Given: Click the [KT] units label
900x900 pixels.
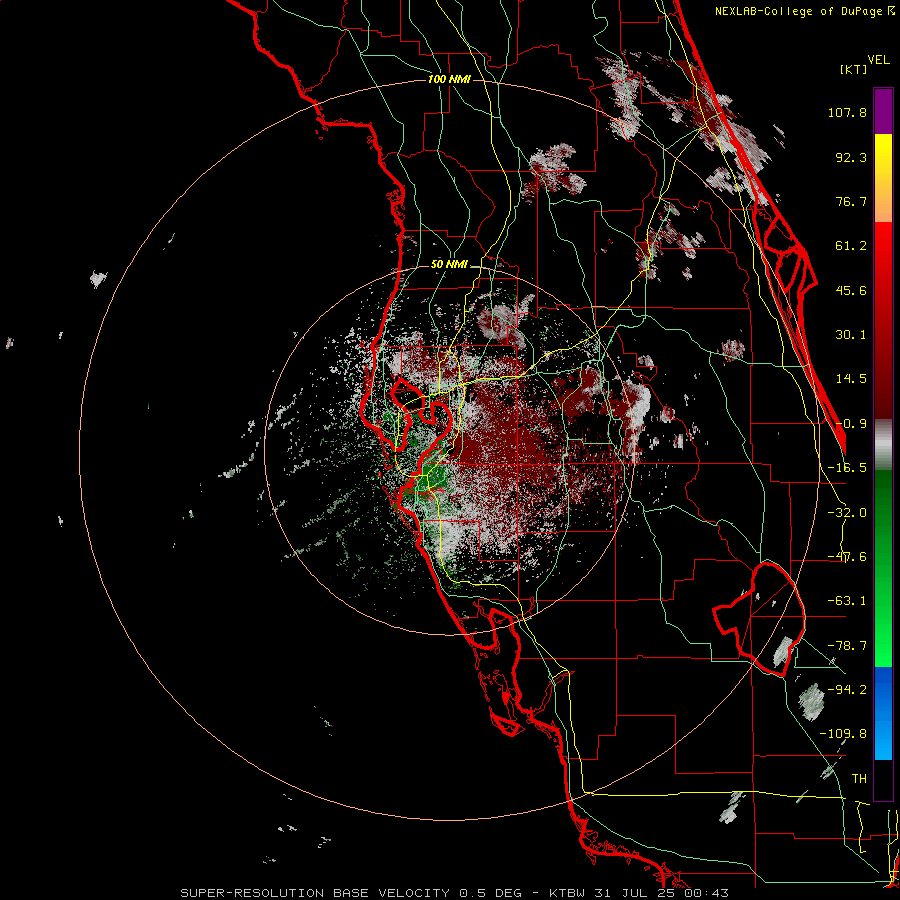Looking at the screenshot, I should point(854,69).
